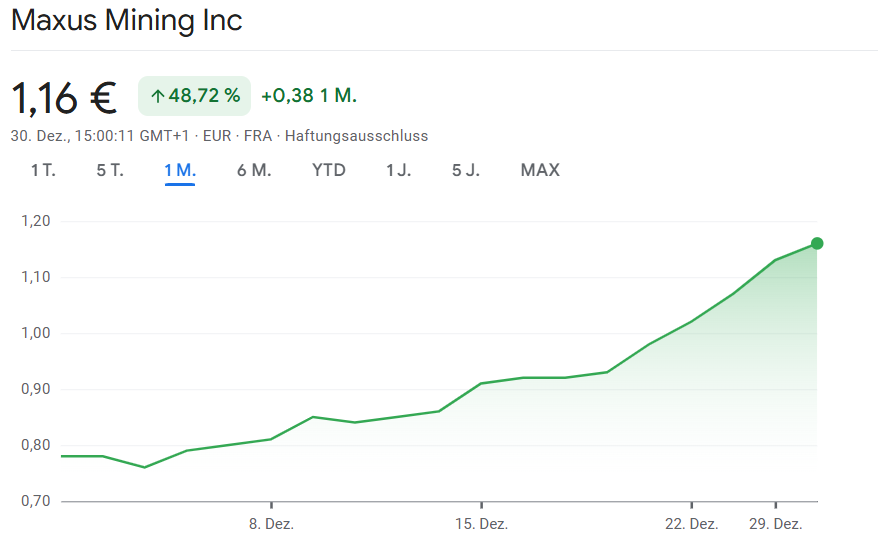
Task: Choose the 1 J. time range
Action: [x=398, y=170]
